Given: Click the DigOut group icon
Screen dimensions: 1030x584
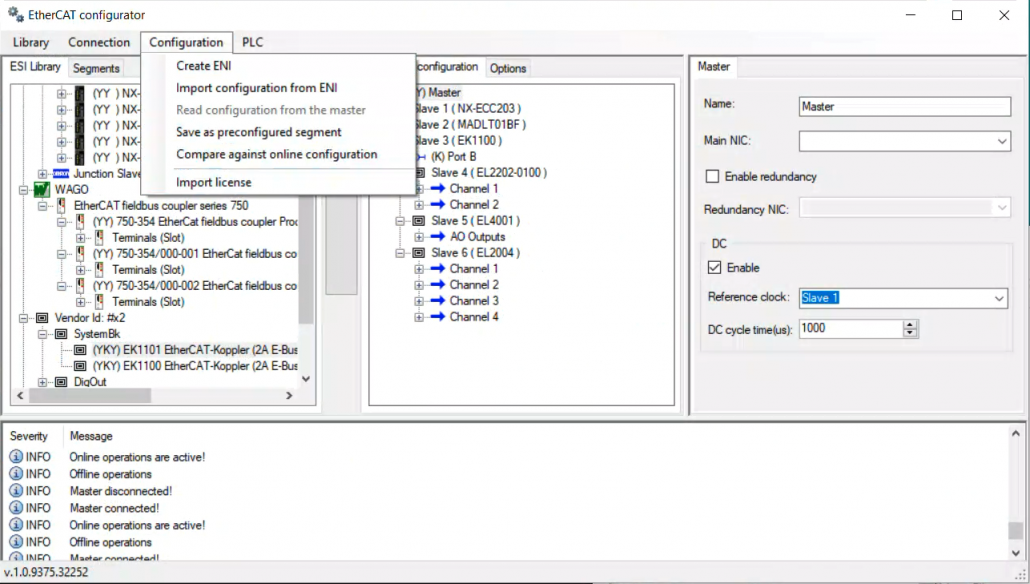Looking at the screenshot, I should click(x=60, y=382).
